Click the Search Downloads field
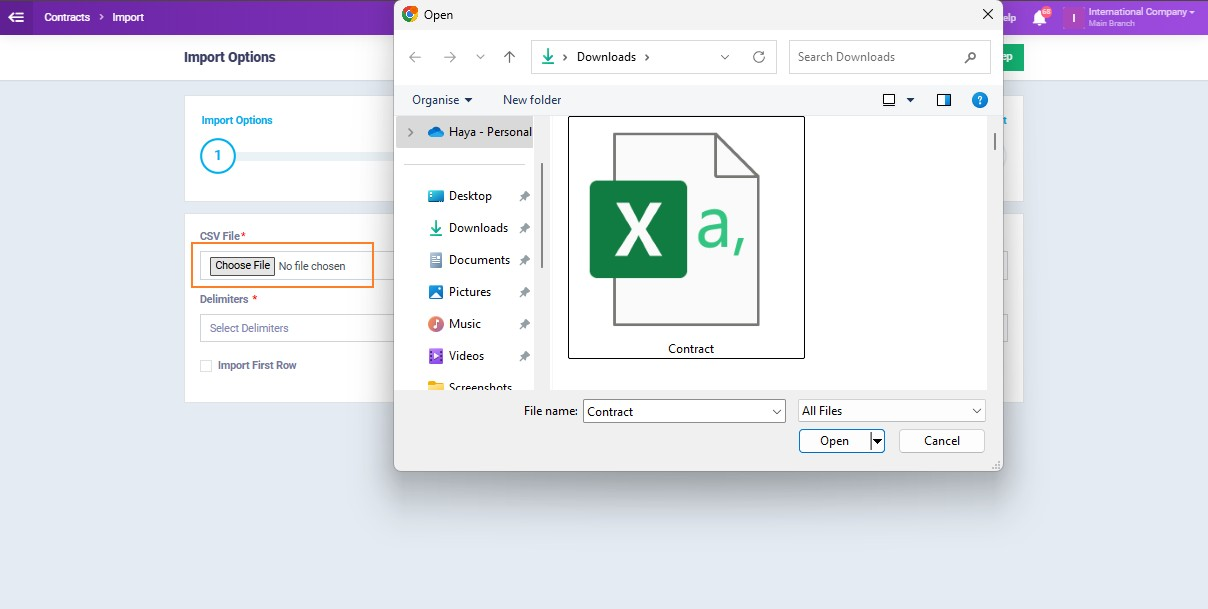 (x=875, y=57)
